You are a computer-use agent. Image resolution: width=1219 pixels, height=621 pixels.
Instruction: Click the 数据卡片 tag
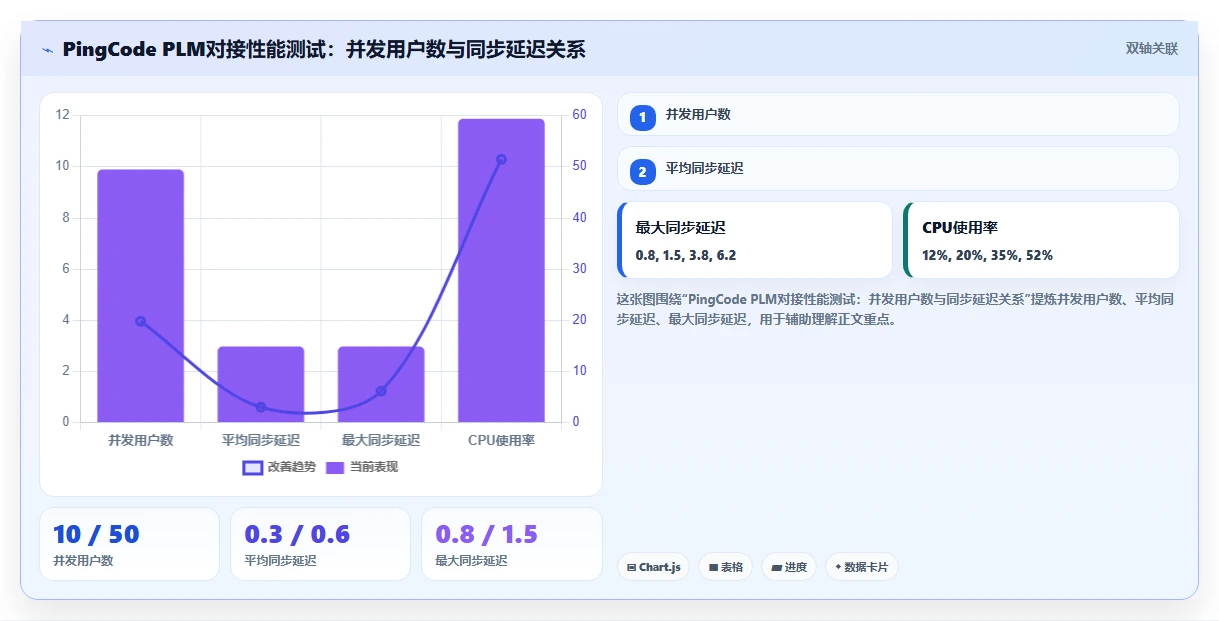(861, 567)
